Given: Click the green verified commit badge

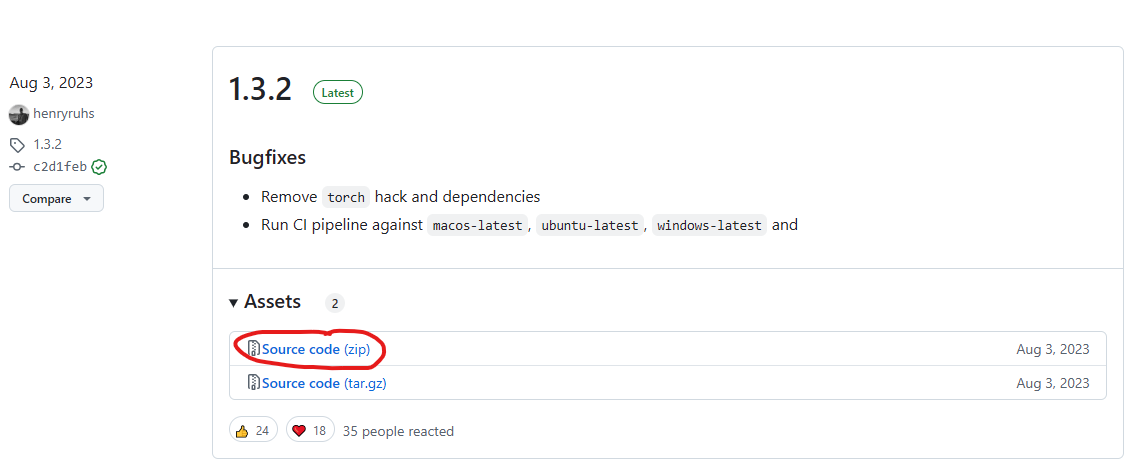Looking at the screenshot, I should point(99,167).
